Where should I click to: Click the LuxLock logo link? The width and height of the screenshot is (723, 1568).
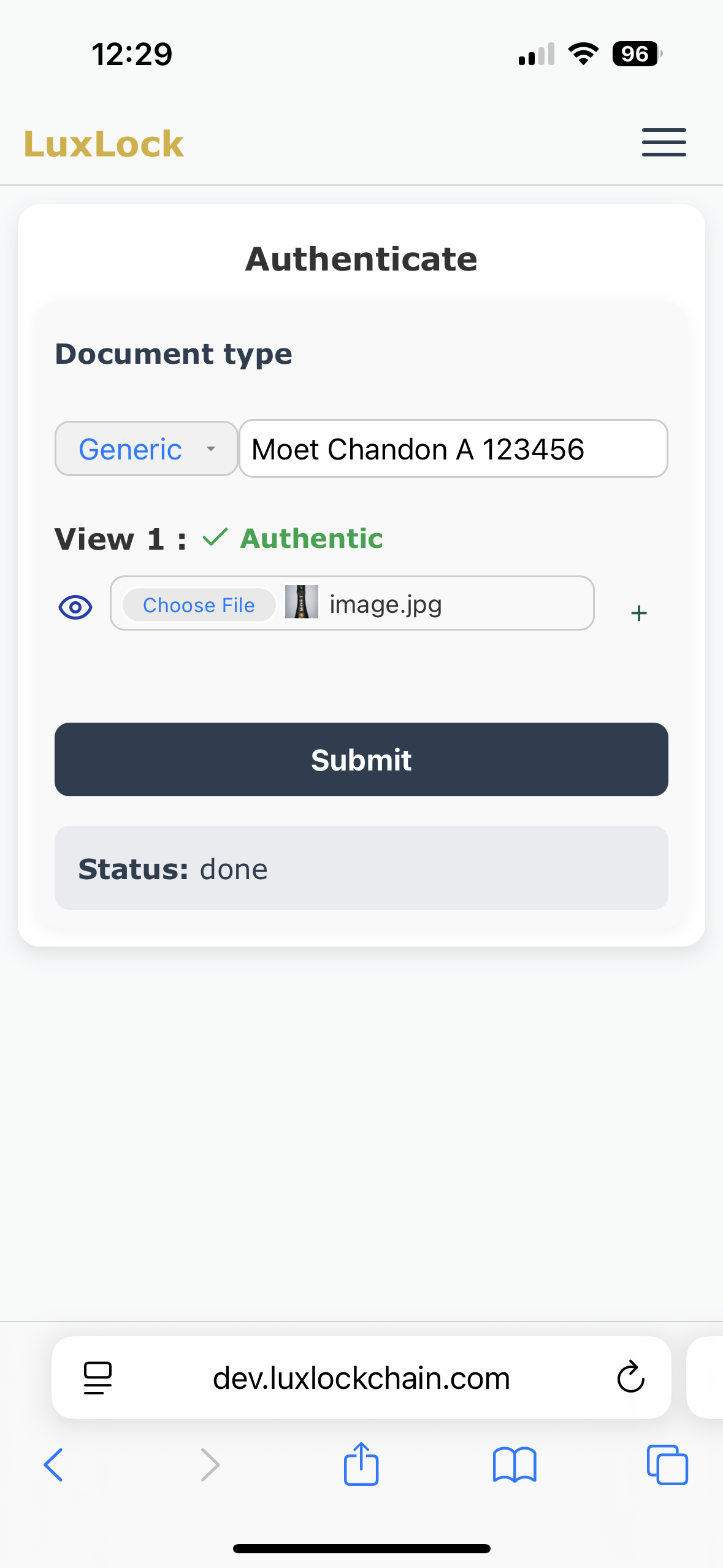pyautogui.click(x=104, y=144)
